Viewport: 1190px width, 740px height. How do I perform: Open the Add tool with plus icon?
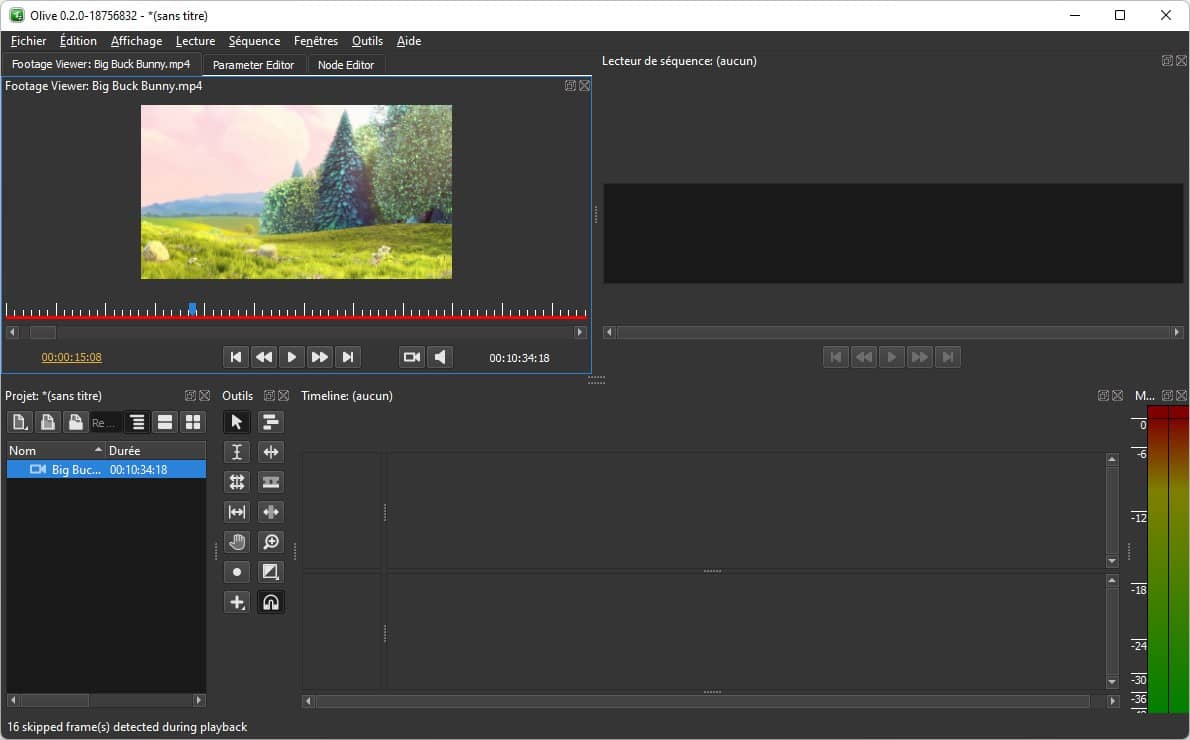(237, 603)
